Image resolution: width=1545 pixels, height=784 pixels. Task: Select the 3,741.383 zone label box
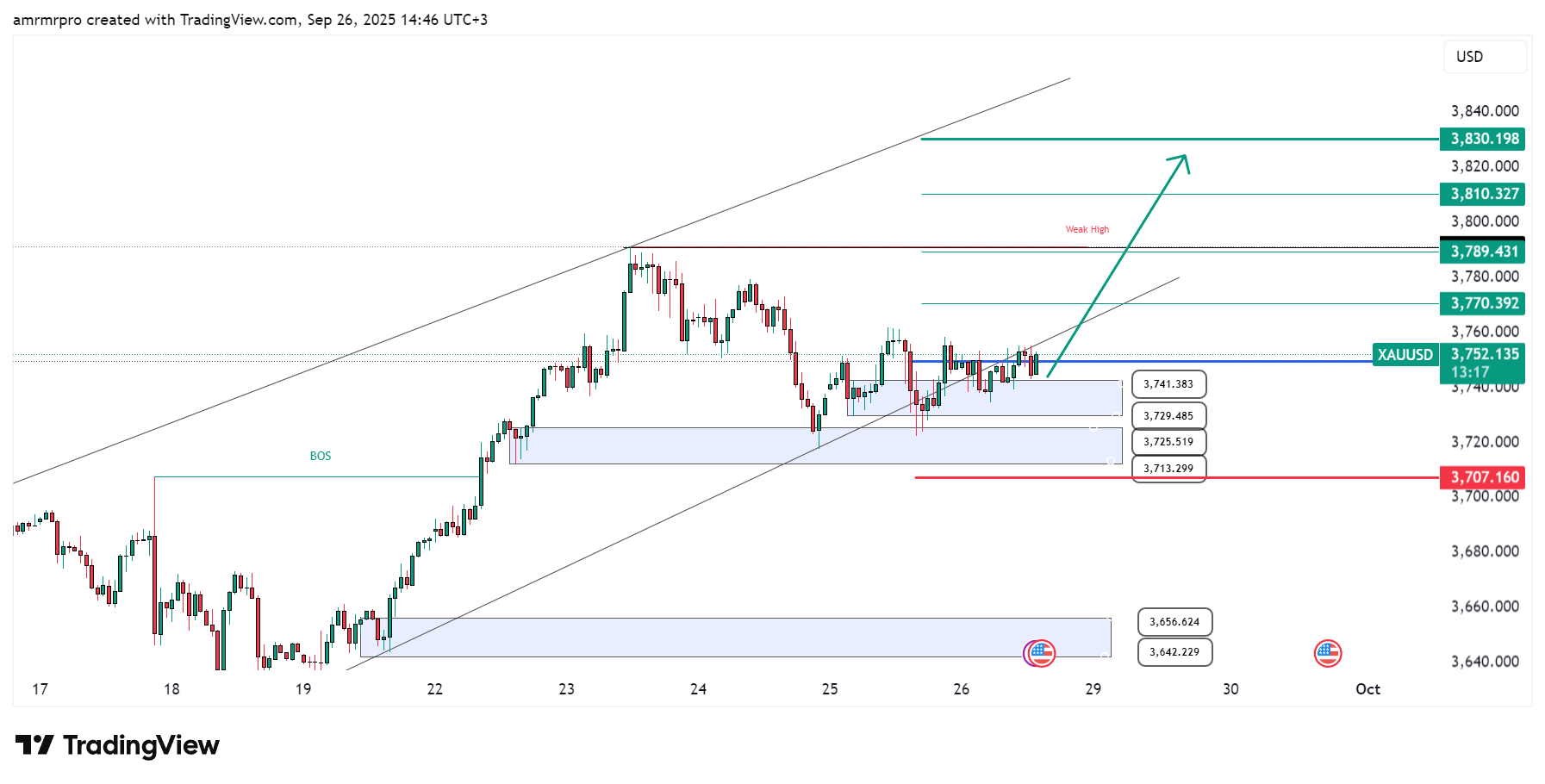pyautogui.click(x=1168, y=384)
